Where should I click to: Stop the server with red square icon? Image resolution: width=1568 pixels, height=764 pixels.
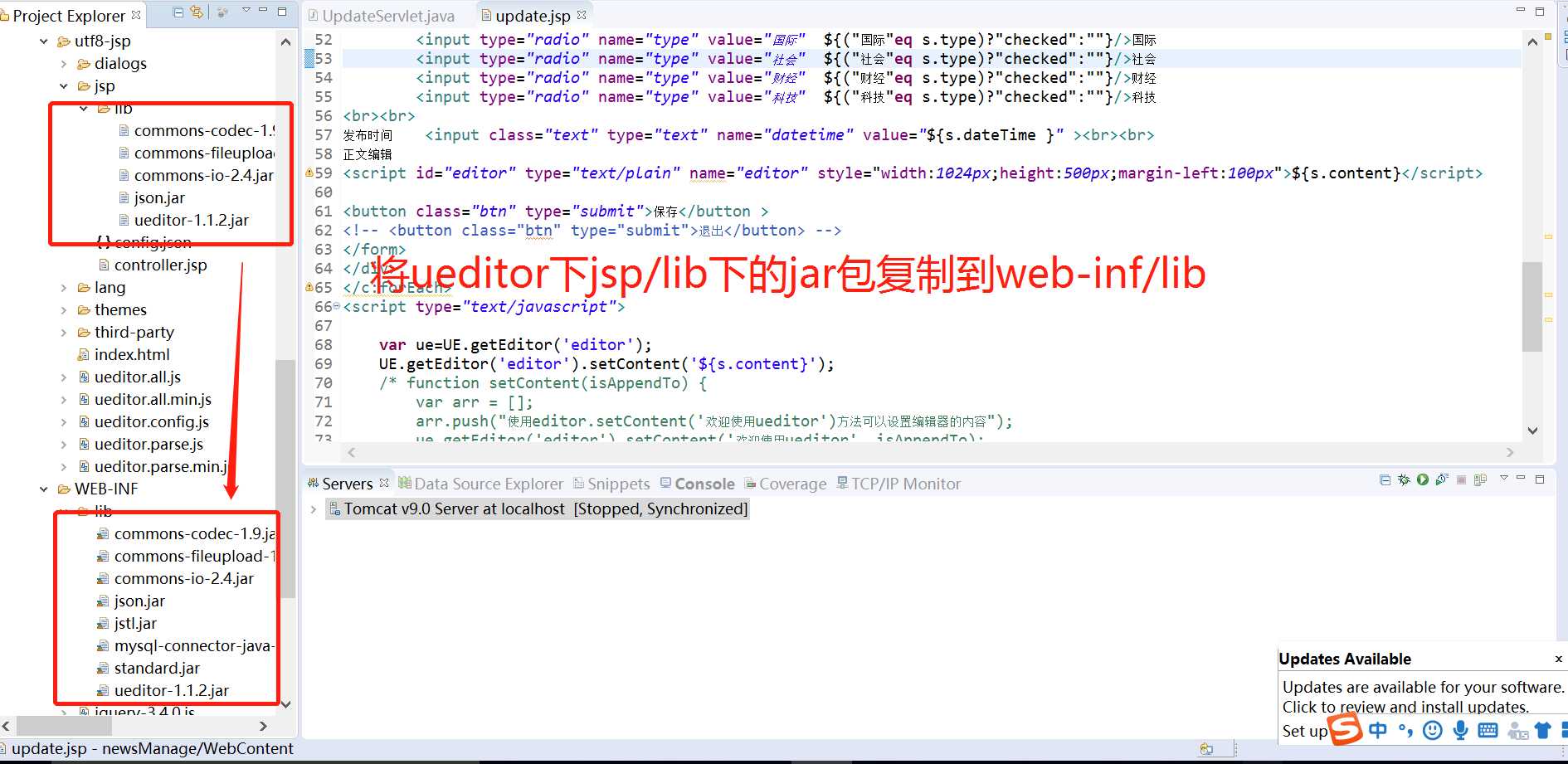(1461, 479)
